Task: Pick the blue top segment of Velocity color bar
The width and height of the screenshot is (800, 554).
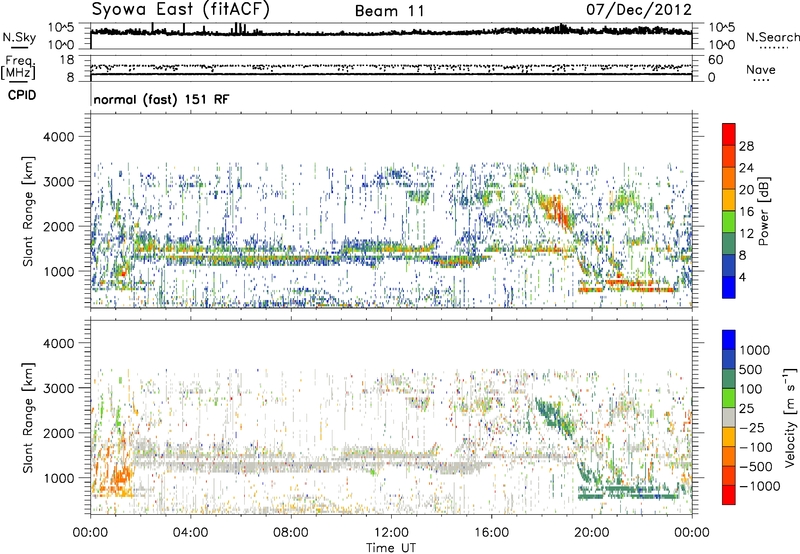Action: pos(729,340)
